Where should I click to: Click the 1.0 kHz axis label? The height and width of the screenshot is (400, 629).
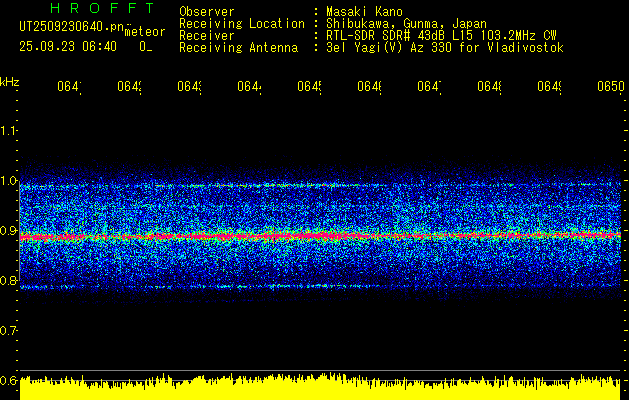[x=8, y=181]
